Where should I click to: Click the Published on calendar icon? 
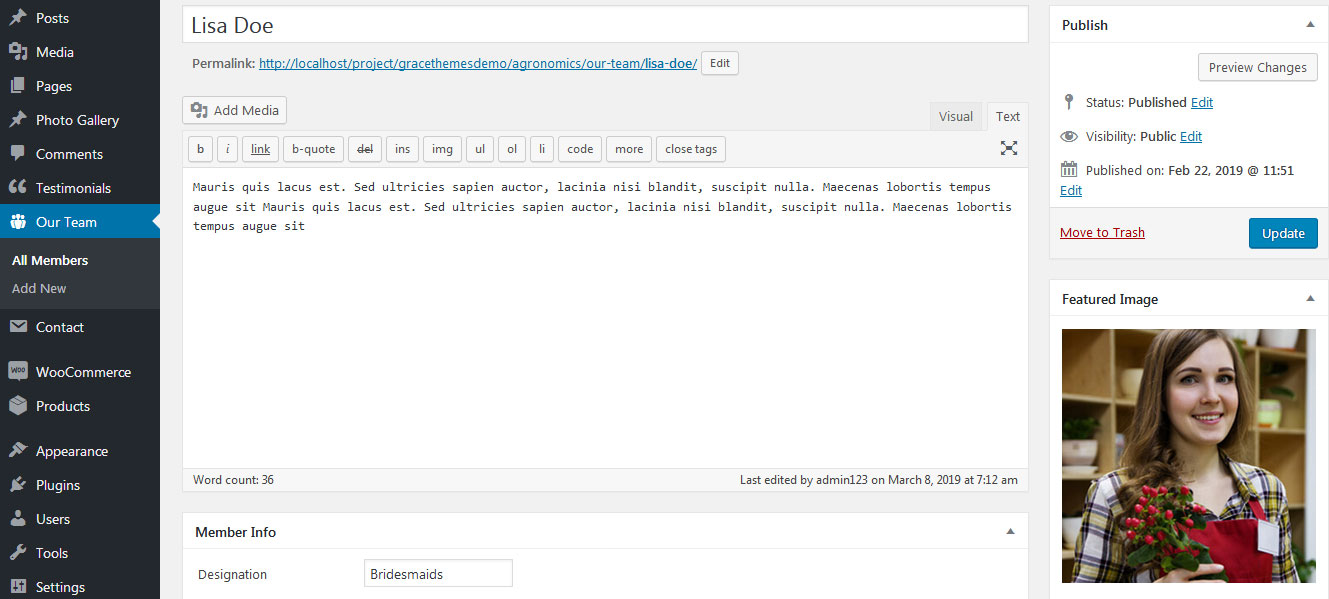click(x=1069, y=169)
